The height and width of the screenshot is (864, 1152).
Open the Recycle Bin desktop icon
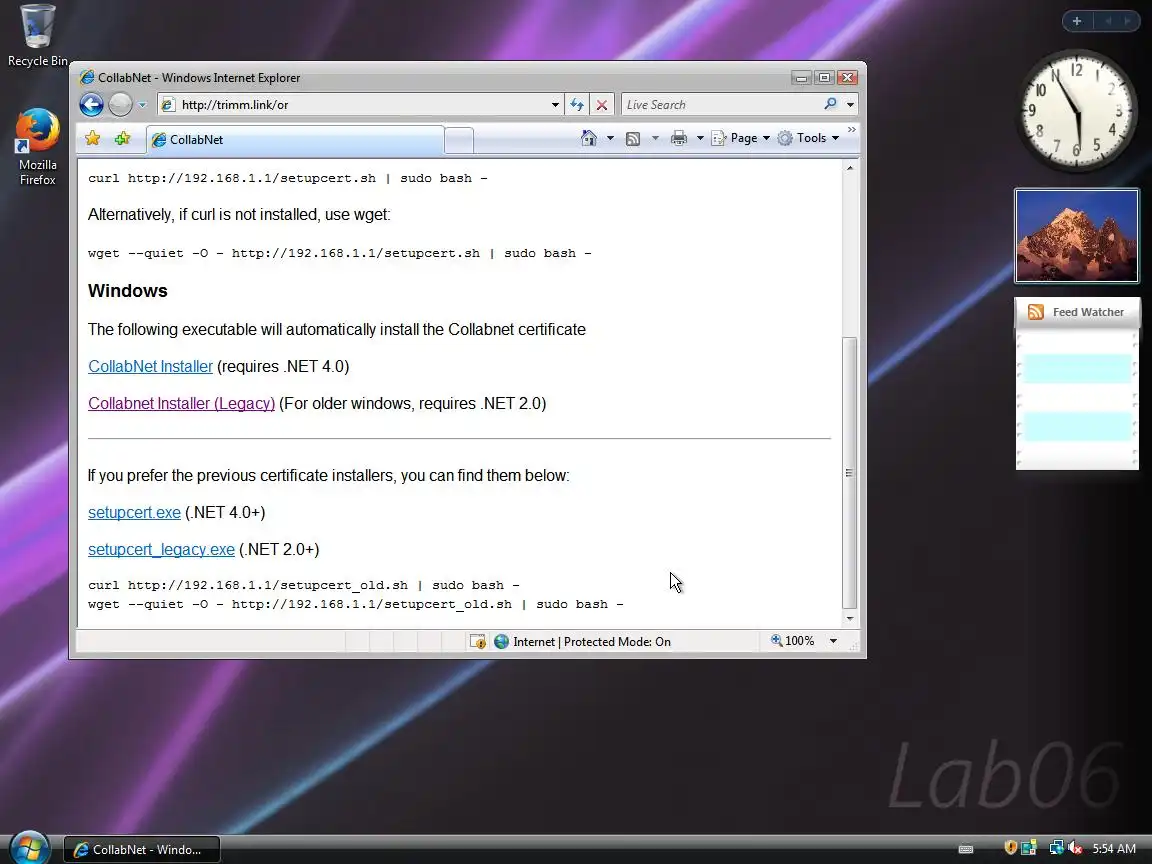[37, 35]
